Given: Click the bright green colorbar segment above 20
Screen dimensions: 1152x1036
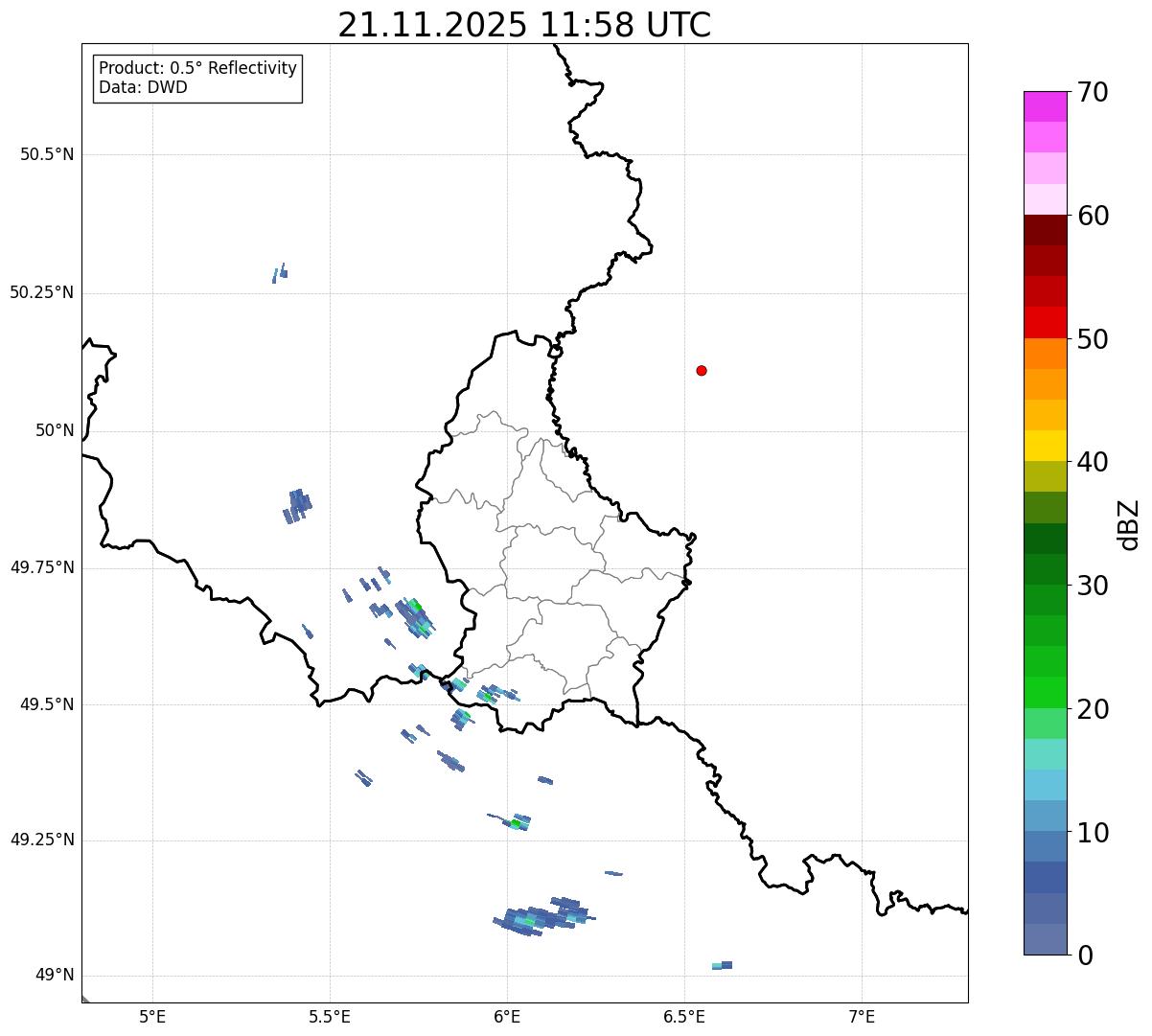Looking at the screenshot, I should 1045,693.
